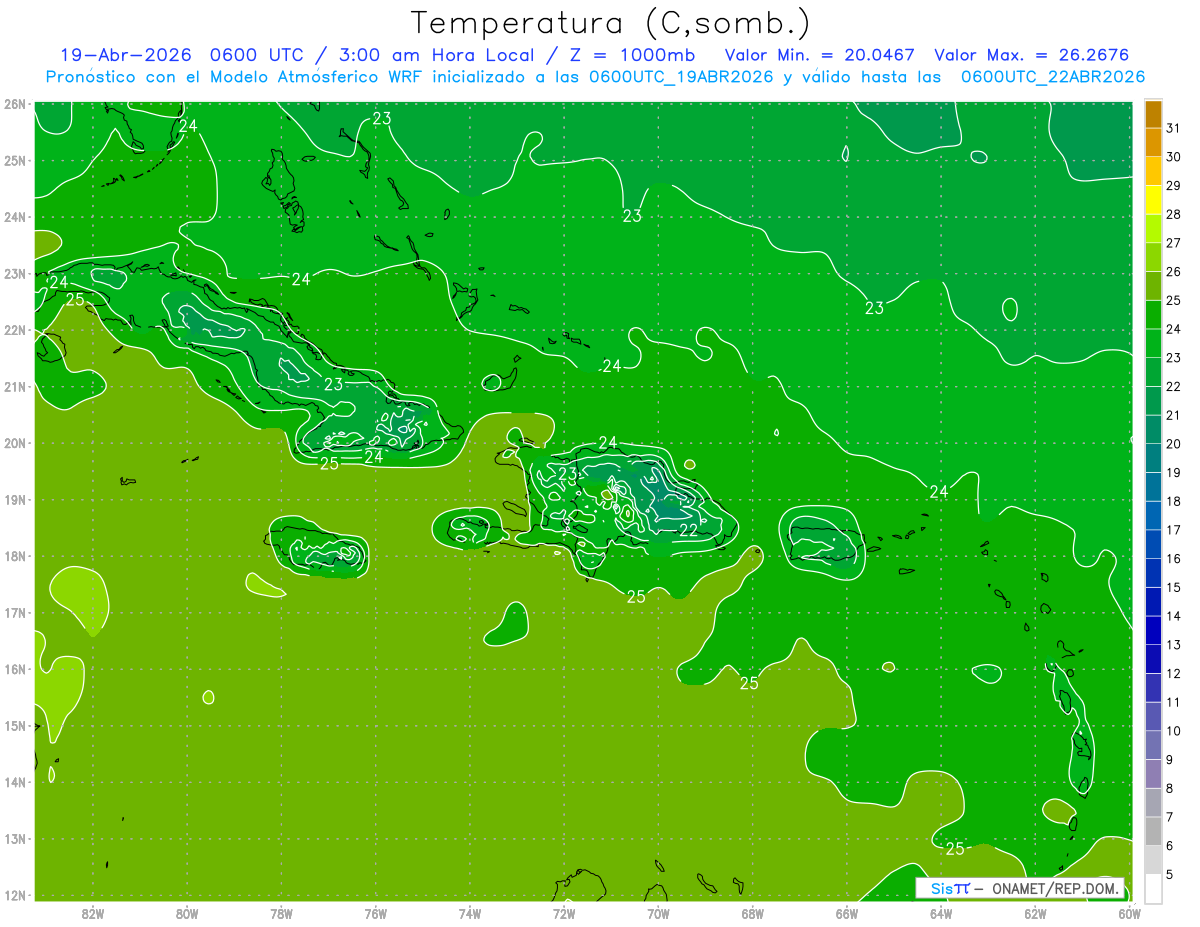Click the 20 label on the color scale
Screen dimensions: 1200x927
(1174, 444)
